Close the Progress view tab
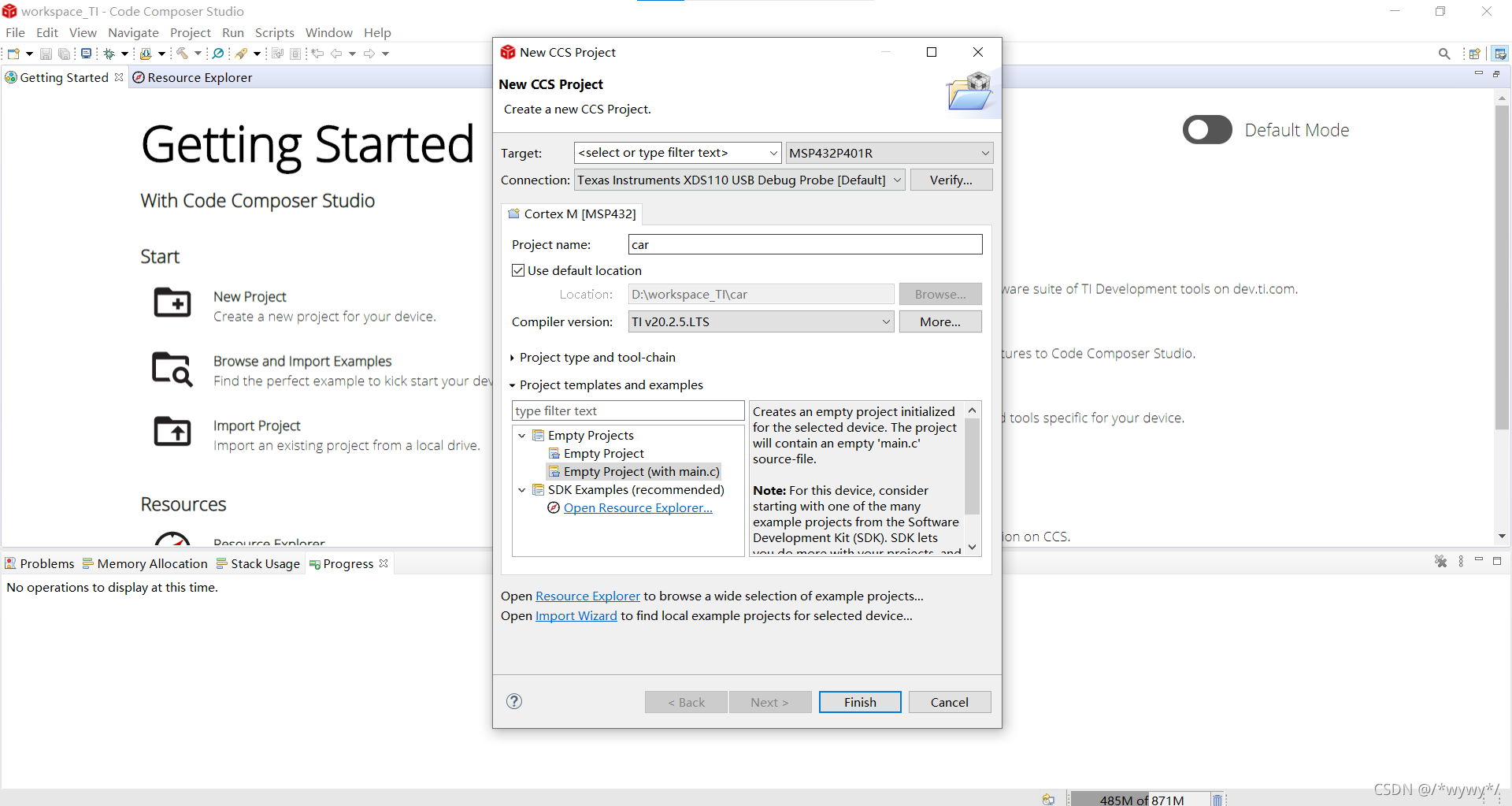This screenshot has width=1512, height=806. [x=384, y=563]
